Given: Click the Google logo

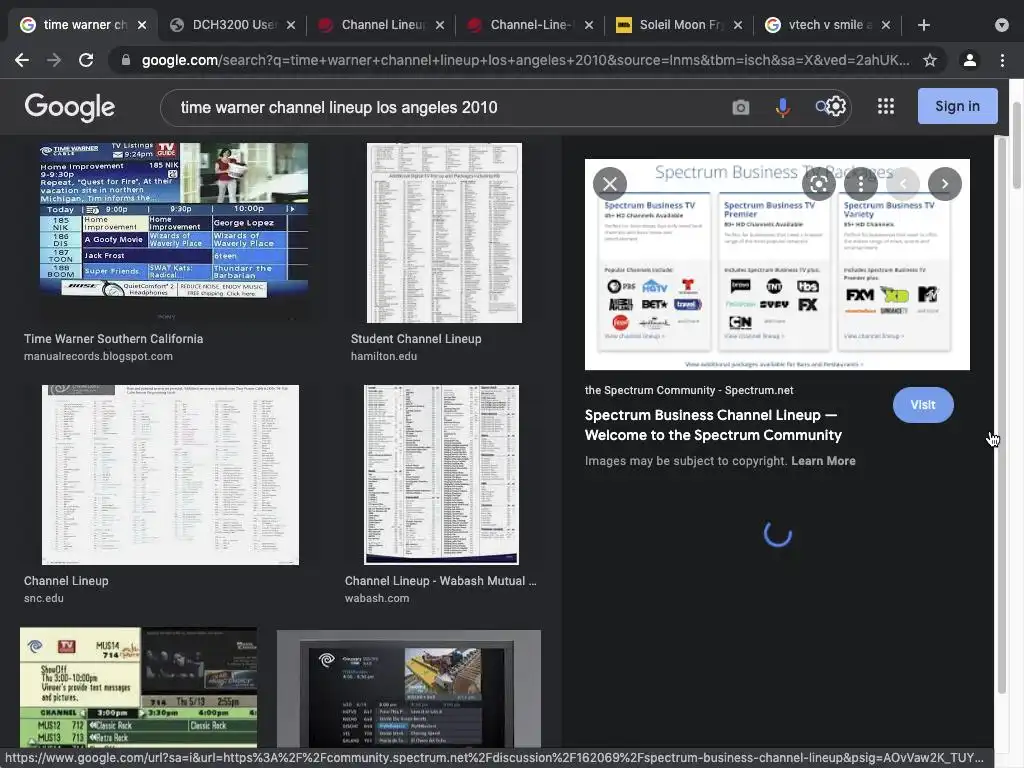Looking at the screenshot, I should pos(70,107).
